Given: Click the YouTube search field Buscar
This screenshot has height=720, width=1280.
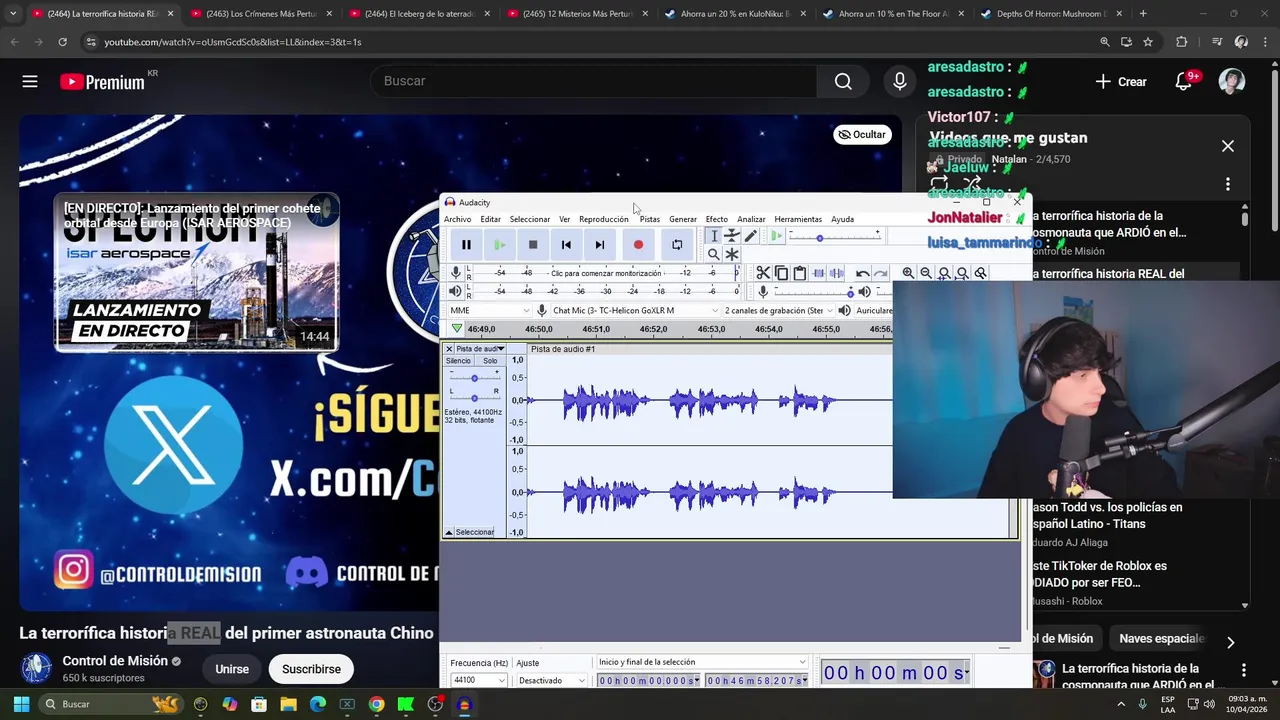Looking at the screenshot, I should click(x=594, y=81).
